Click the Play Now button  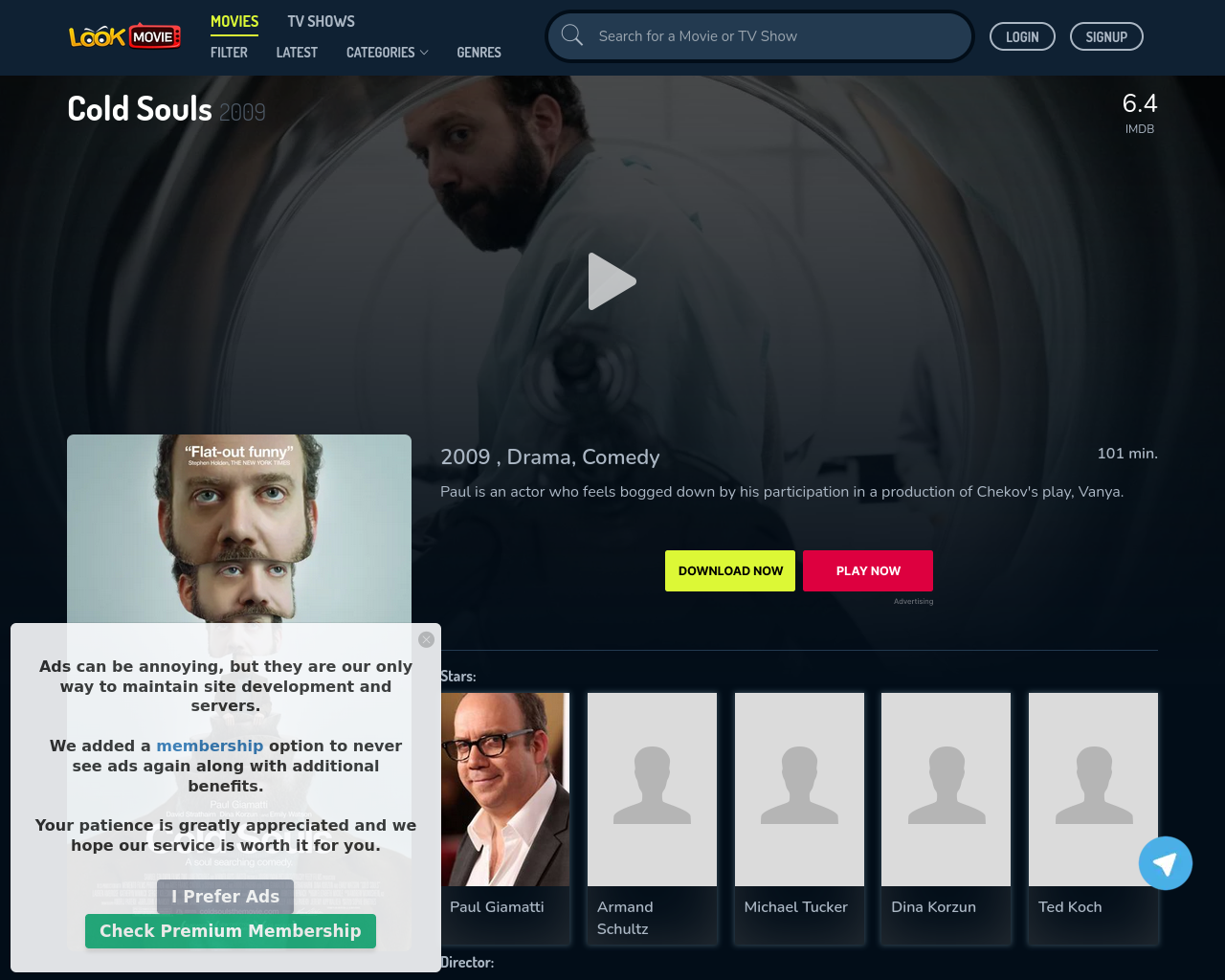(x=868, y=570)
